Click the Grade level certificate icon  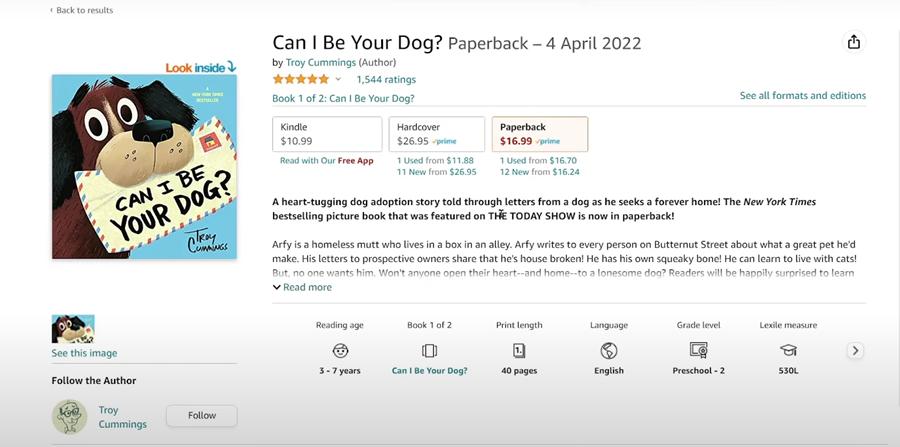point(698,350)
